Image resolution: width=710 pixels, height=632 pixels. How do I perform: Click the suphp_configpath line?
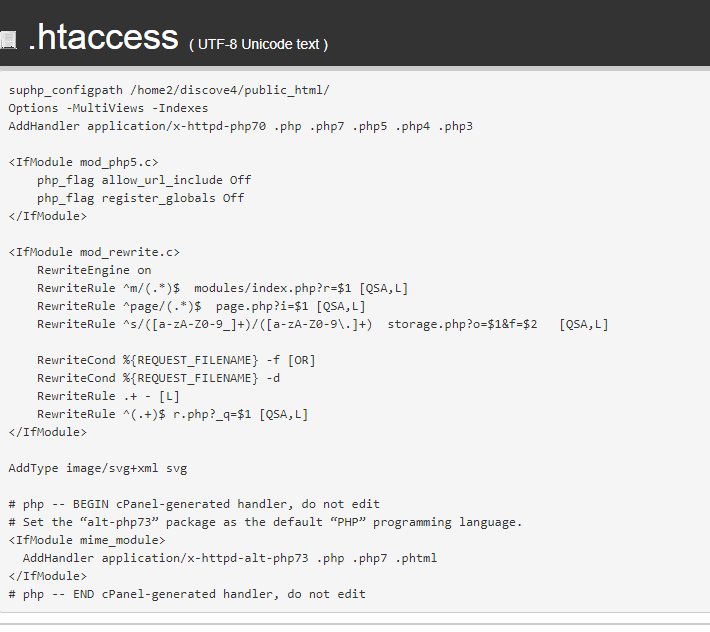[x=169, y=90]
